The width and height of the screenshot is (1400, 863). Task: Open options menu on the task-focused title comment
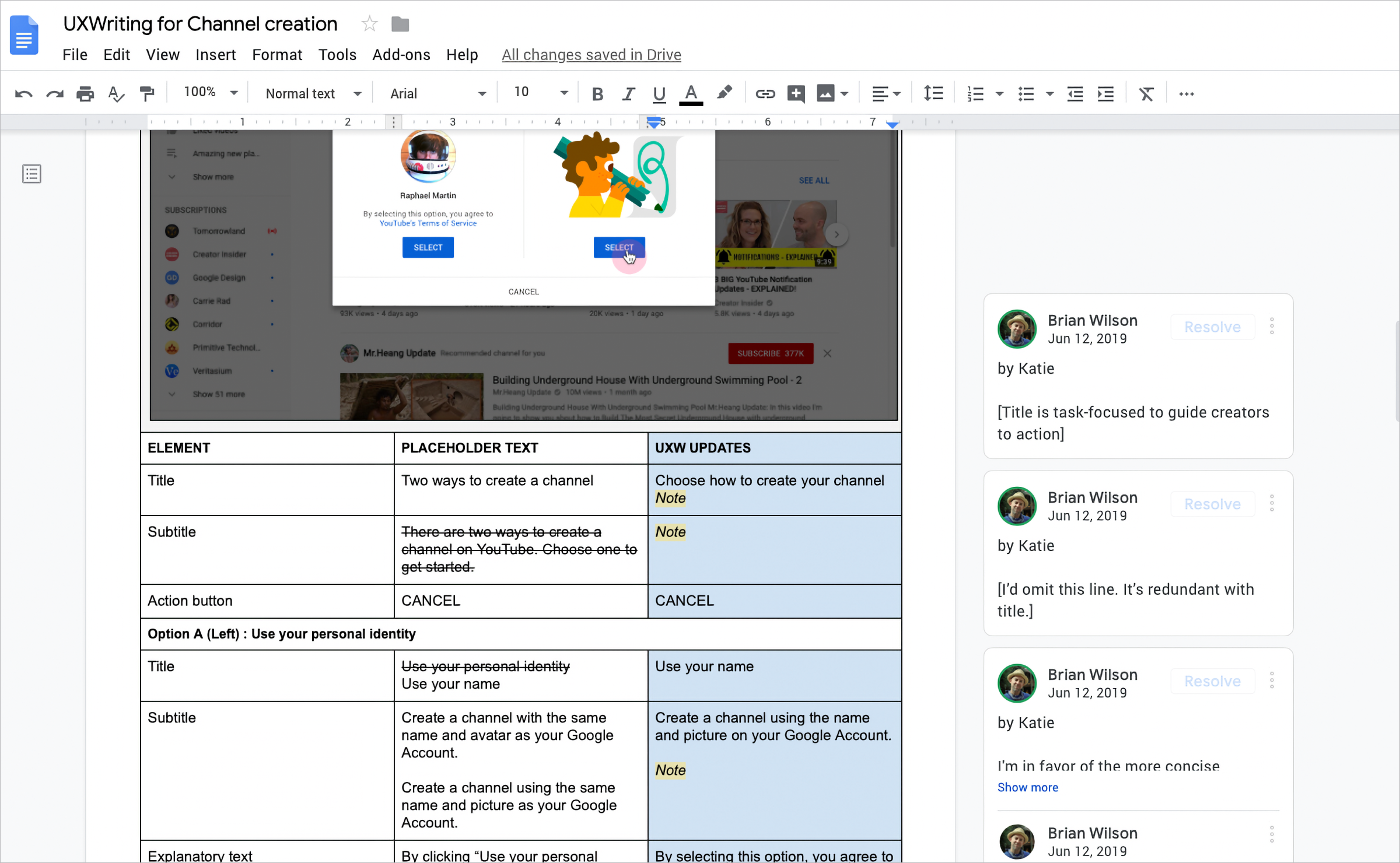coord(1272,326)
